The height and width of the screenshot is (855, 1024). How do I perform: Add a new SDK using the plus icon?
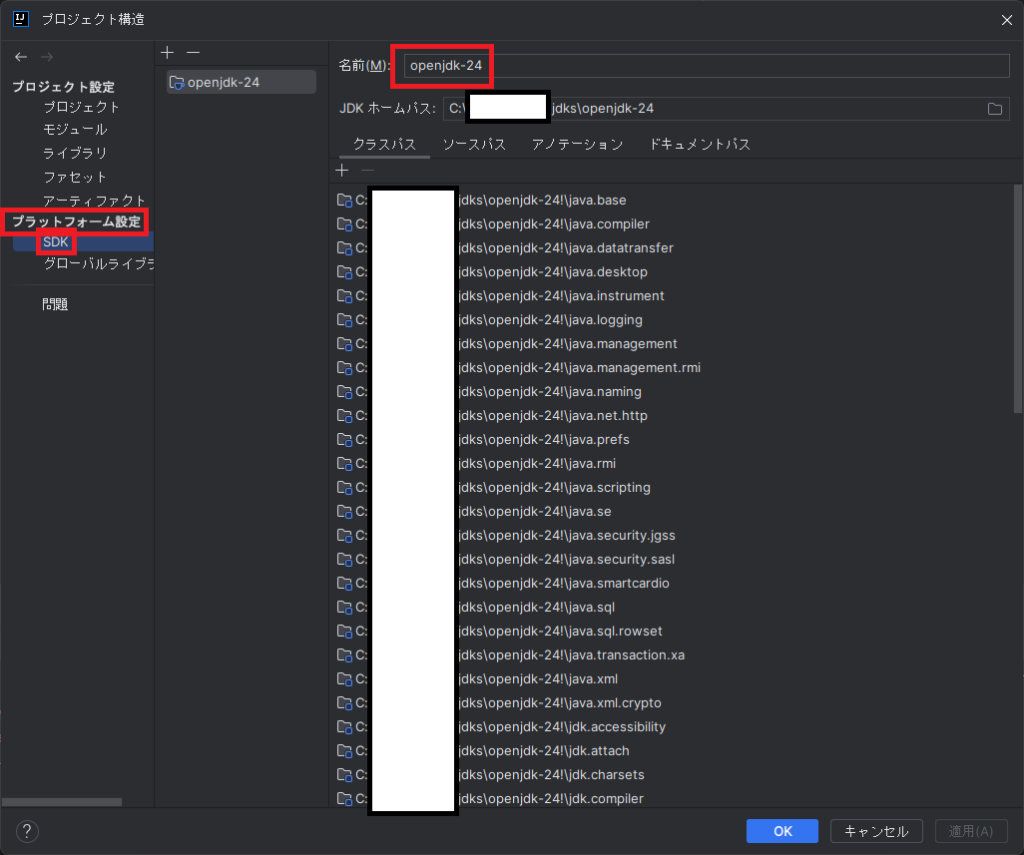click(167, 52)
